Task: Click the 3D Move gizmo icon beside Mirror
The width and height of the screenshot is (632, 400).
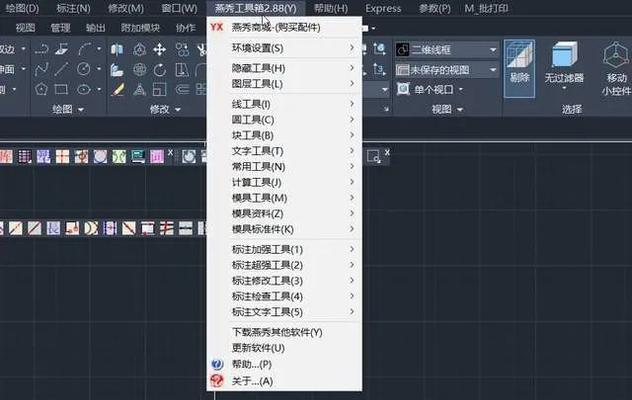Action: pos(139,50)
